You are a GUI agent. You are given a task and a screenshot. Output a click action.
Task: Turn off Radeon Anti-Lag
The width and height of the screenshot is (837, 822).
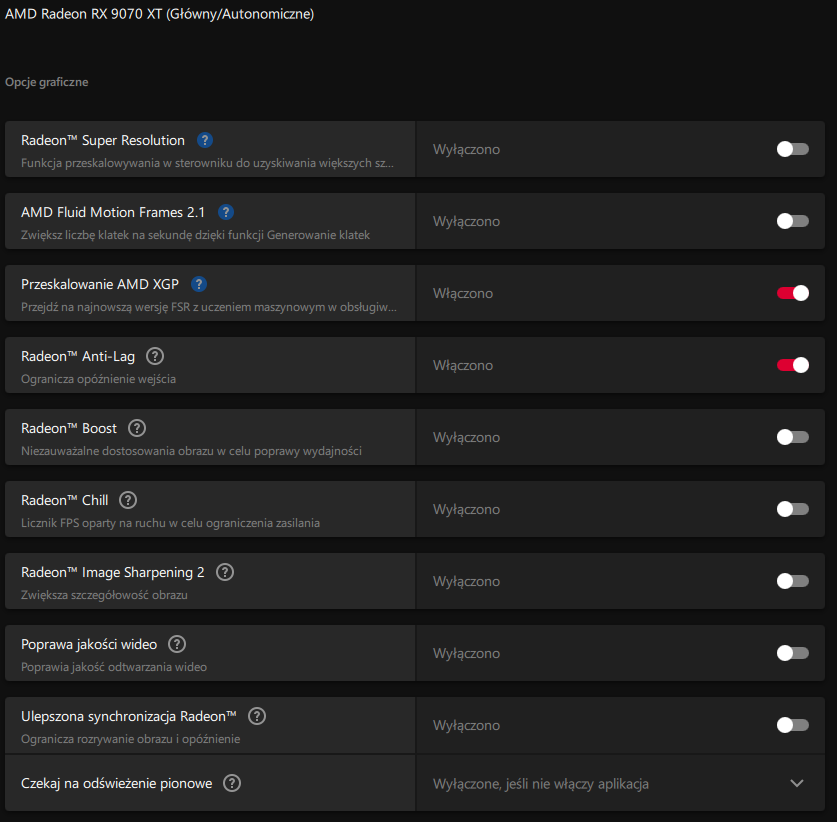pos(792,365)
